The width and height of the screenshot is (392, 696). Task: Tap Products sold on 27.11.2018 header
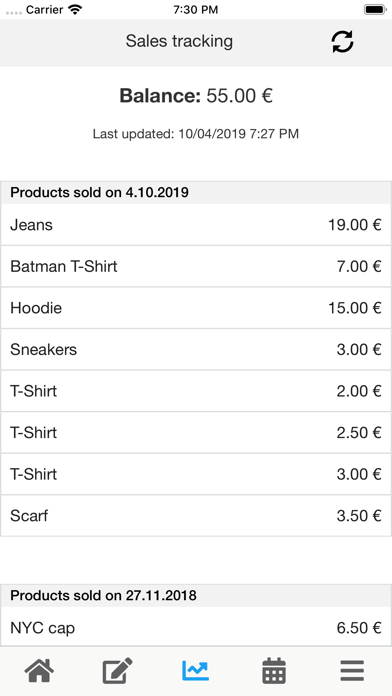pos(196,596)
